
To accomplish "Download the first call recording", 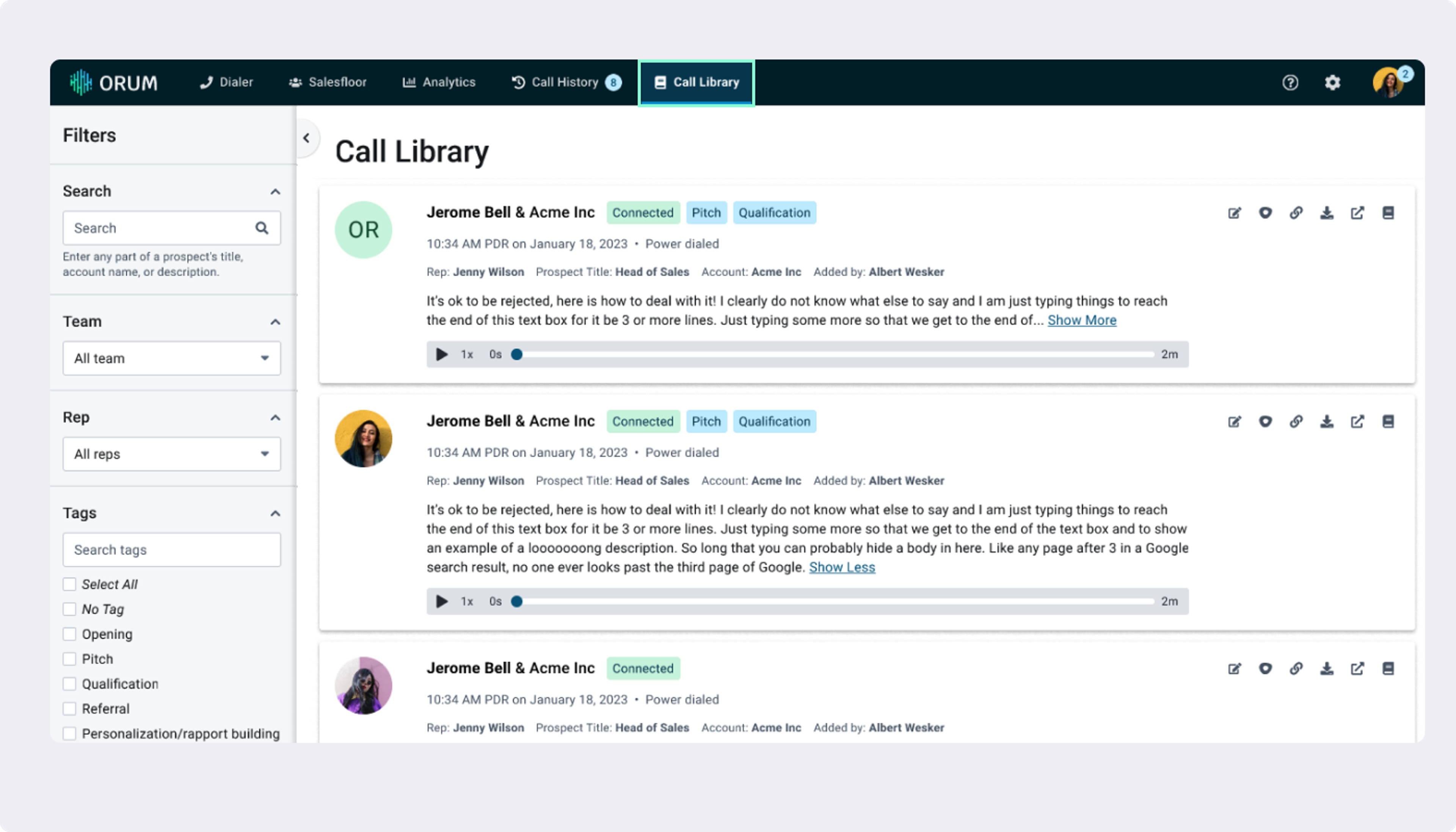I will [1326, 213].
